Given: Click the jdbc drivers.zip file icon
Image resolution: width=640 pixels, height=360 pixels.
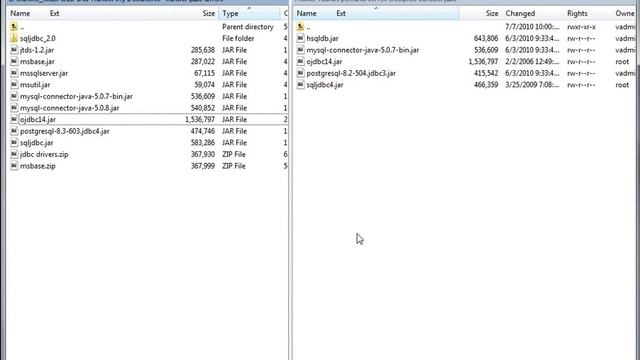Looking at the screenshot, I should 14,154.
